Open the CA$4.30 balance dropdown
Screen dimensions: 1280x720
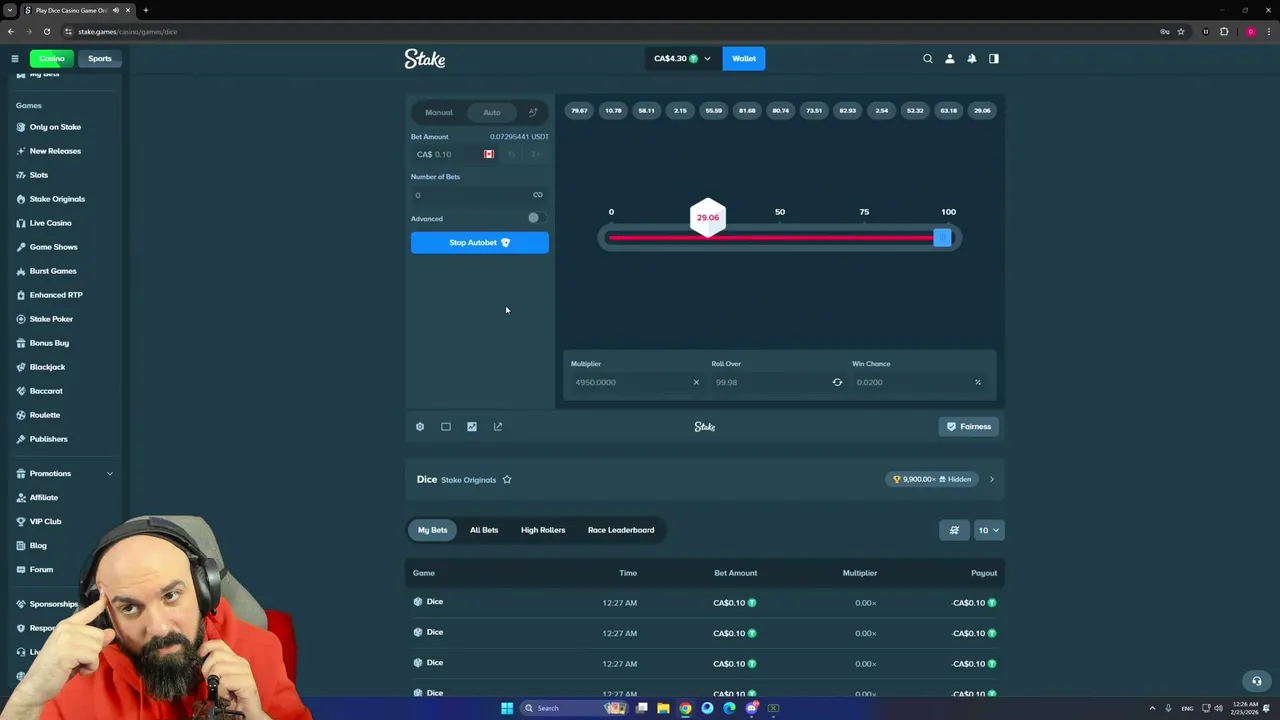682,58
